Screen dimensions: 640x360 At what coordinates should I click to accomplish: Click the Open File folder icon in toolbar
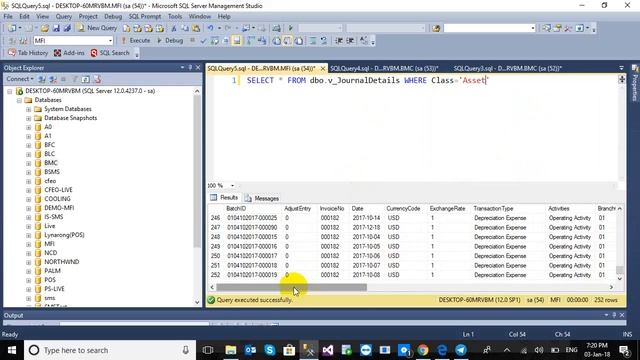point(44,28)
